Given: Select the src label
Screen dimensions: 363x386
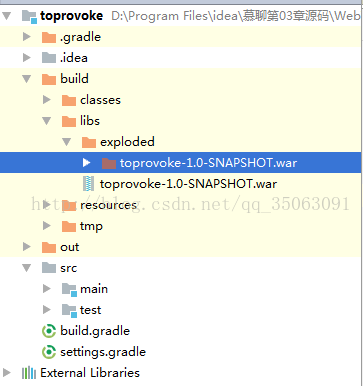Looking at the screenshot, I should pyautogui.click(x=69, y=268).
